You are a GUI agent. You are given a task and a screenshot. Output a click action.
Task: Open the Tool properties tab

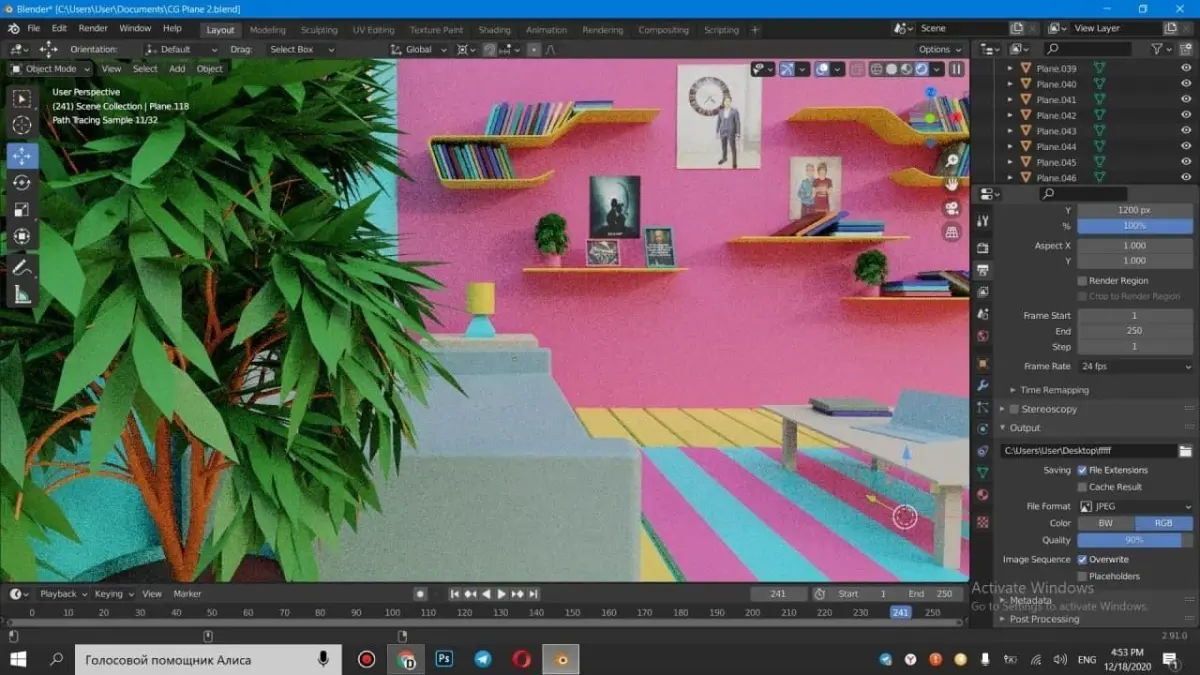pyautogui.click(x=983, y=222)
